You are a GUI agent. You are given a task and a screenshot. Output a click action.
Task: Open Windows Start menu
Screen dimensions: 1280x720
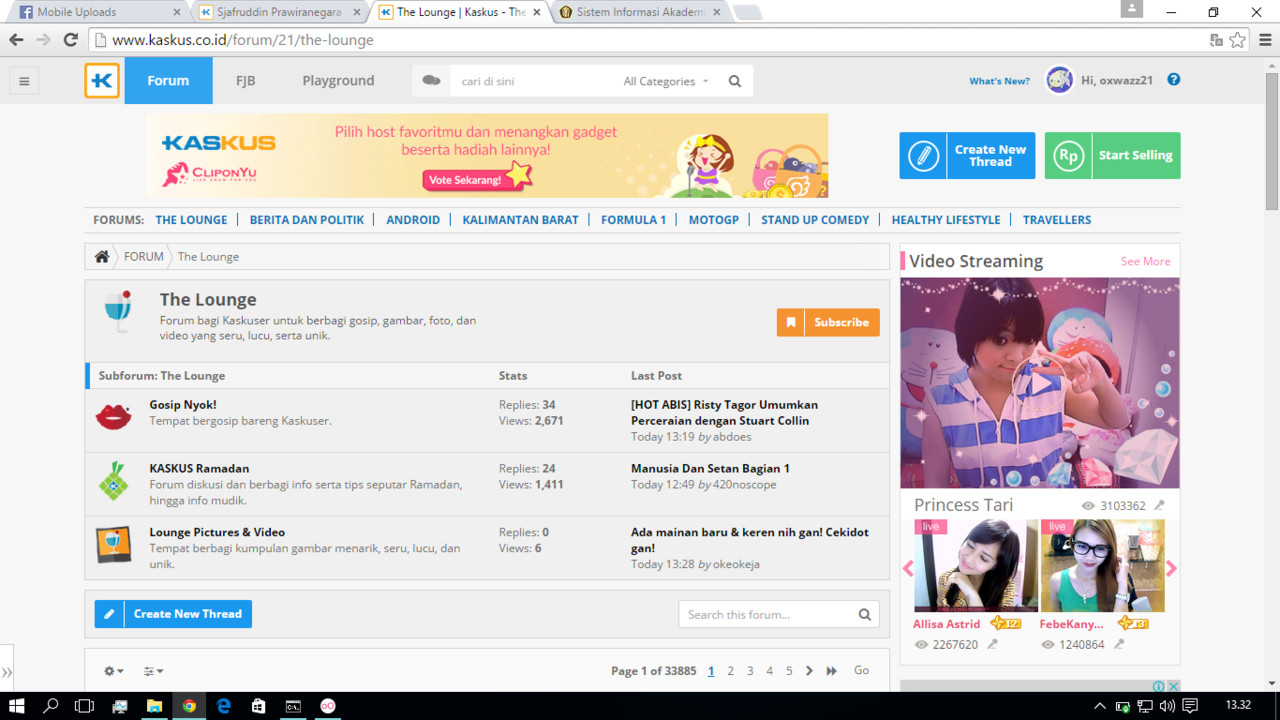17,706
